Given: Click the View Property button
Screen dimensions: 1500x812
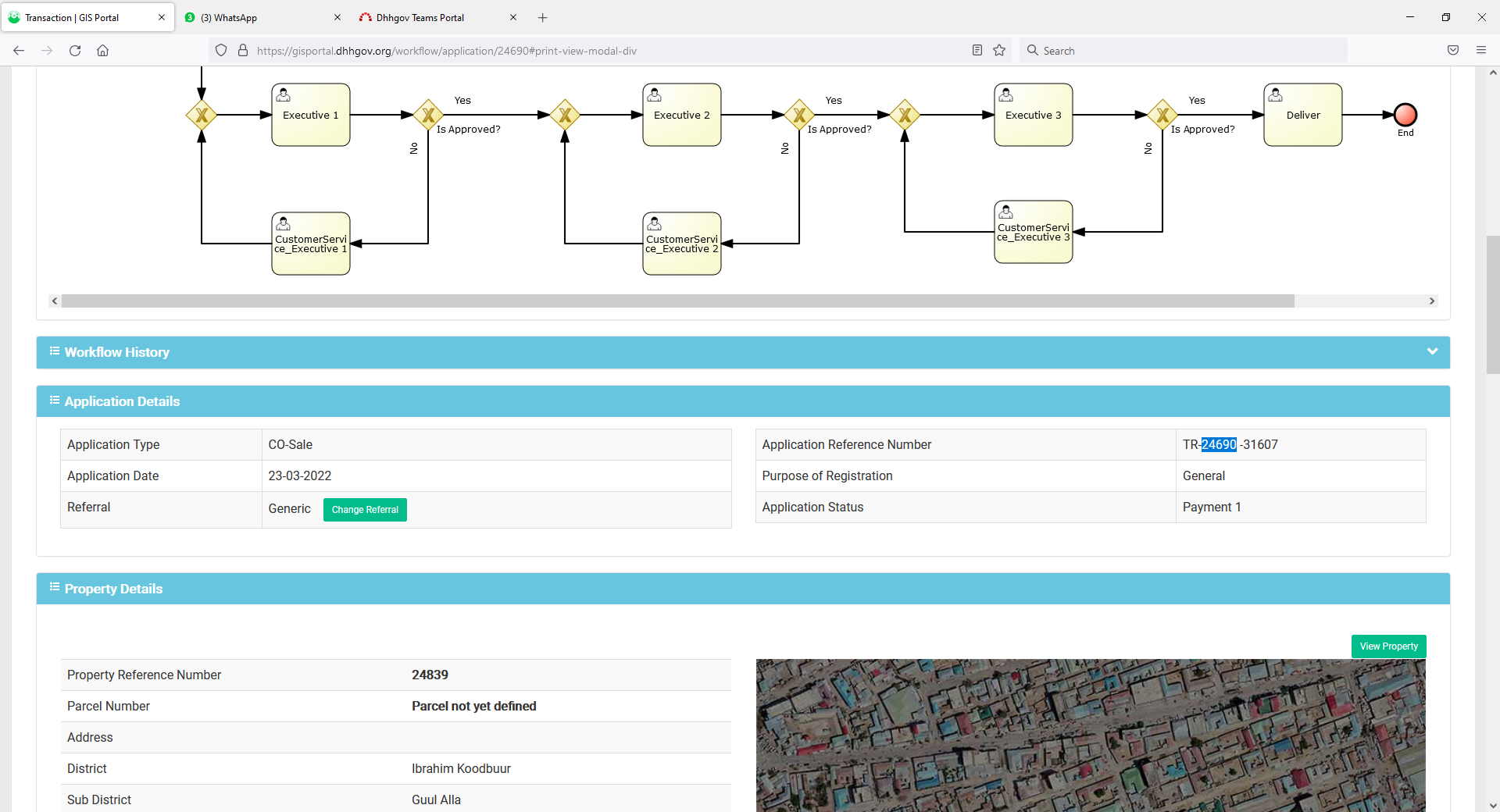Looking at the screenshot, I should tap(1388, 646).
